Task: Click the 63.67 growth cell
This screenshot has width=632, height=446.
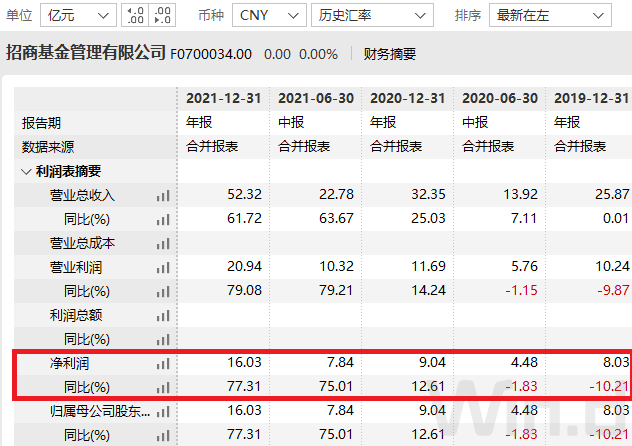Action: click(337, 219)
